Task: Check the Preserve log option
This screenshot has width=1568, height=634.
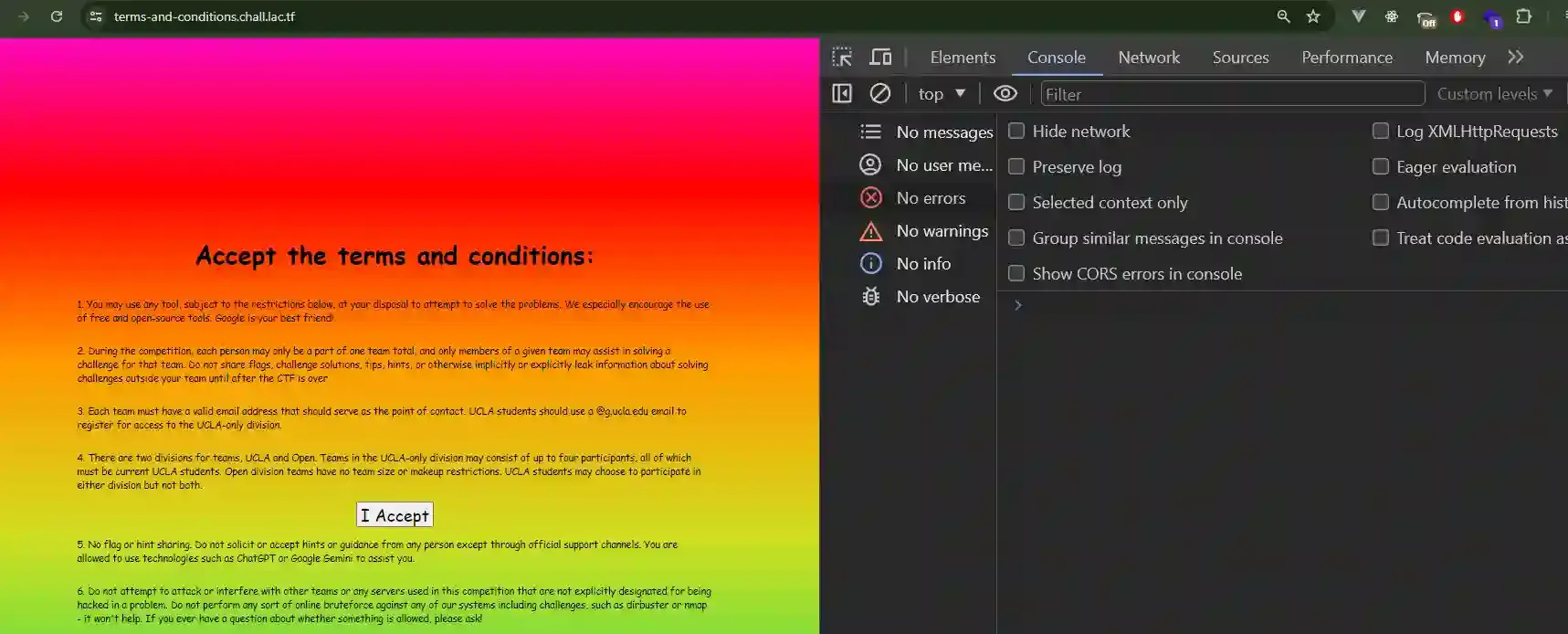Action: point(1016,166)
